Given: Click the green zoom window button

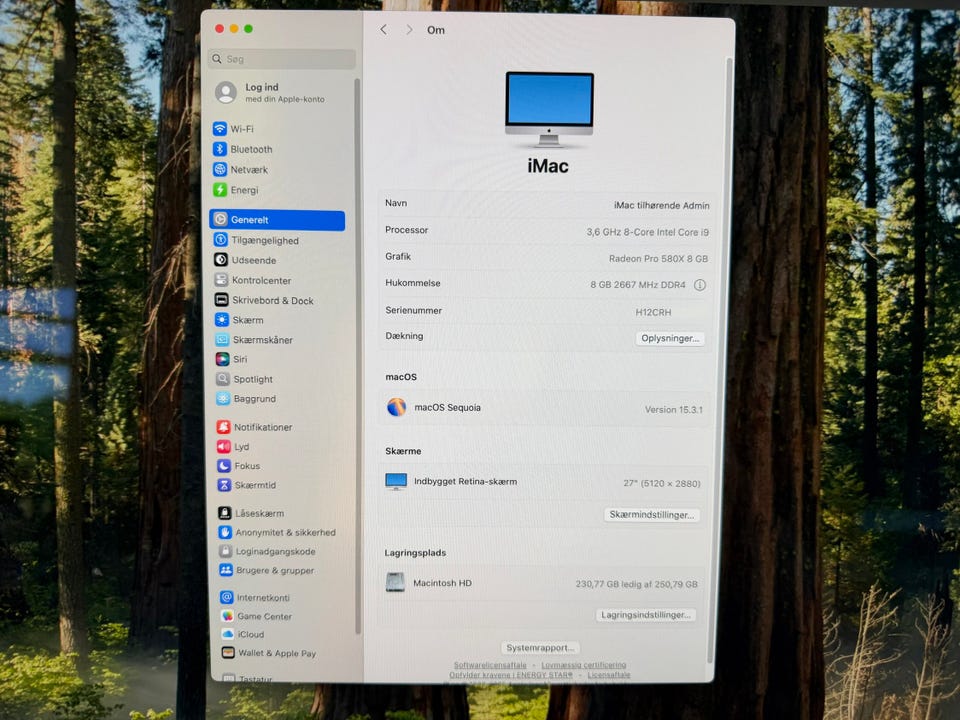Looking at the screenshot, I should click(248, 28).
